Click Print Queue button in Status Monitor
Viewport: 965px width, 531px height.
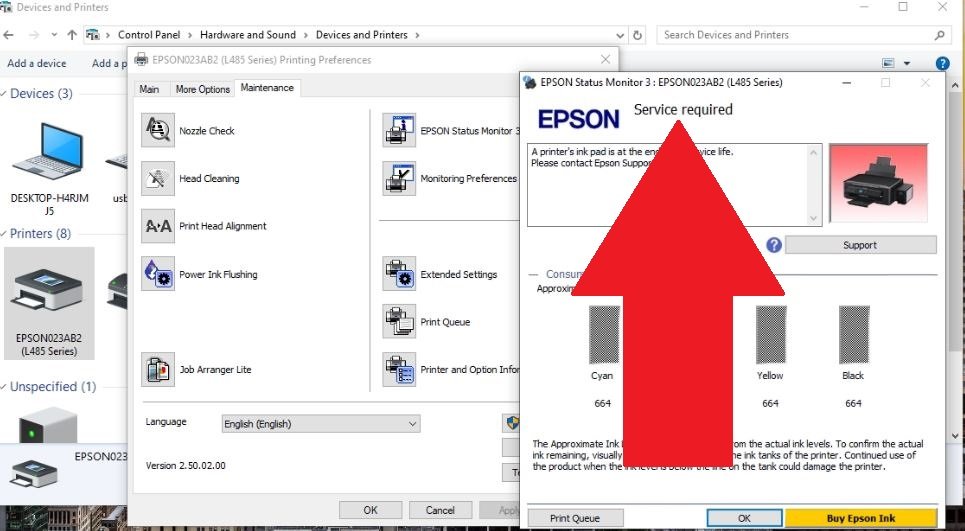point(575,518)
